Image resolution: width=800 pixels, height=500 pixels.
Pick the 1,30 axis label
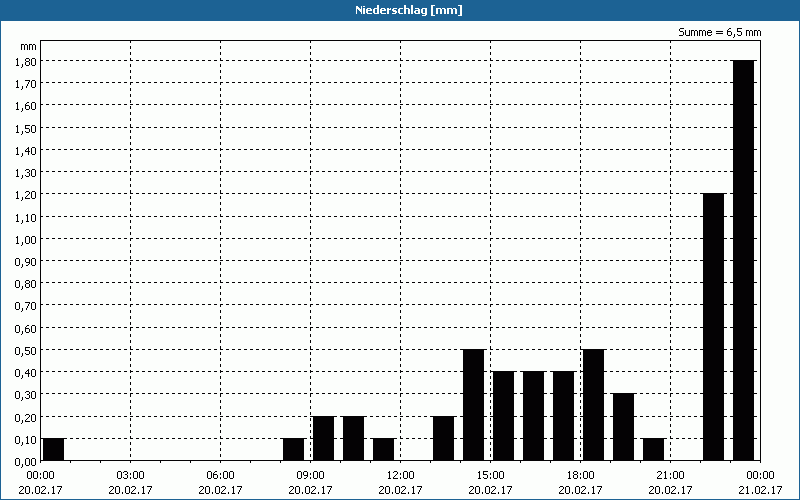26,172
